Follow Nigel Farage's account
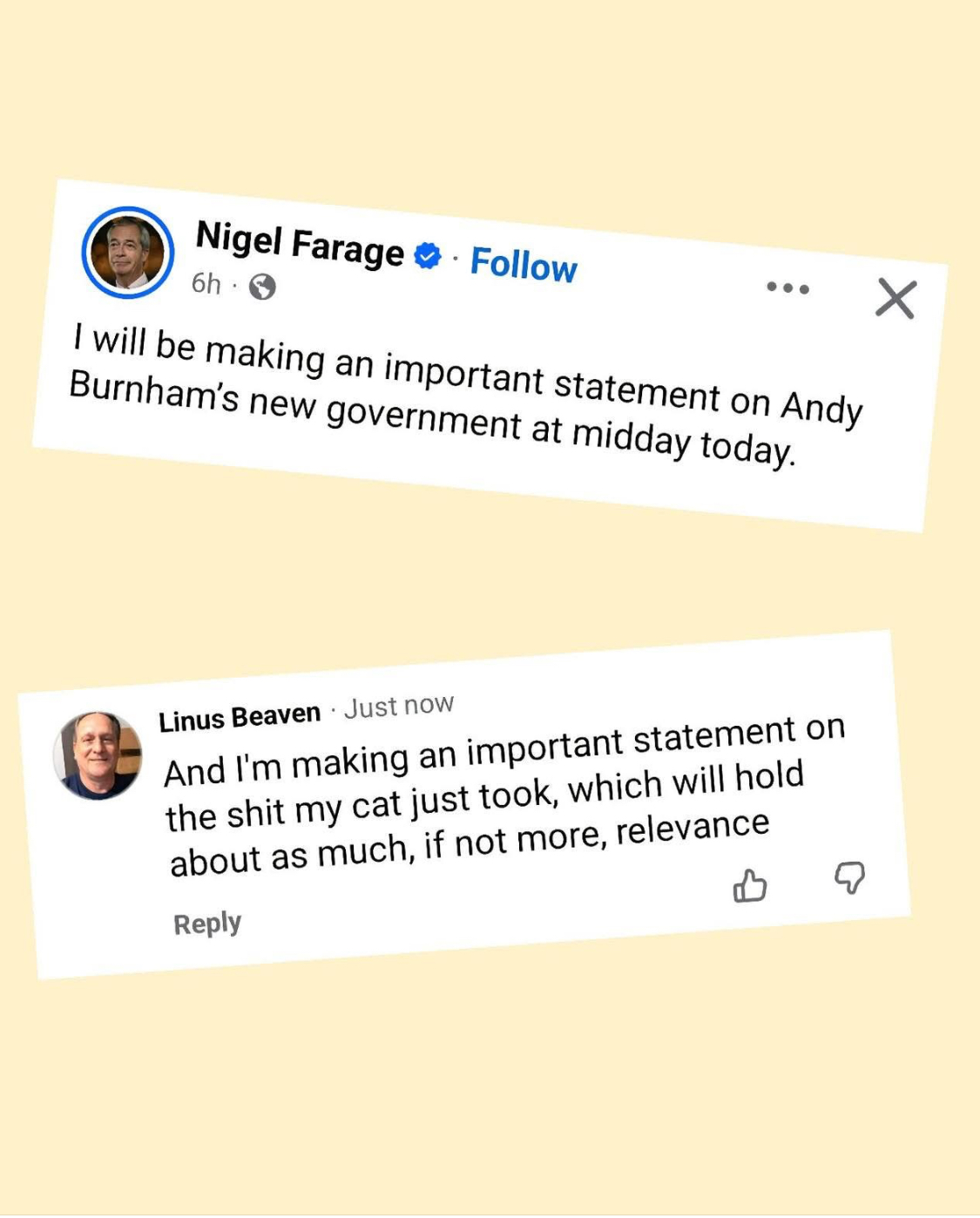The height and width of the screenshot is (1218, 980). 524,263
